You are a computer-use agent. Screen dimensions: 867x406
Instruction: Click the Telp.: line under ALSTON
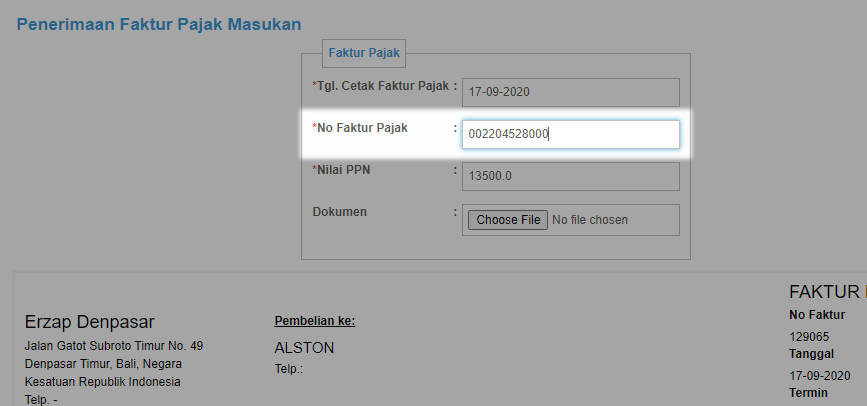(x=289, y=369)
